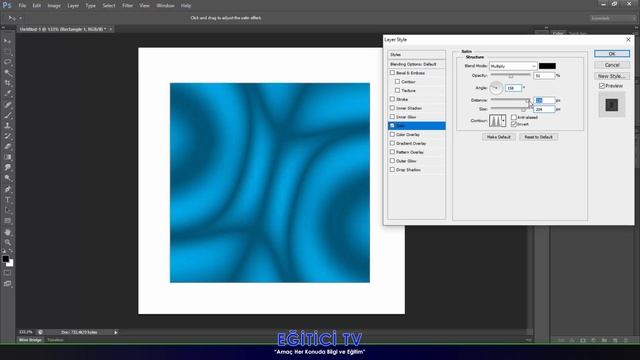Change screen mode icon in toolbar
This screenshot has width=640, height=360.
[x=7, y=283]
